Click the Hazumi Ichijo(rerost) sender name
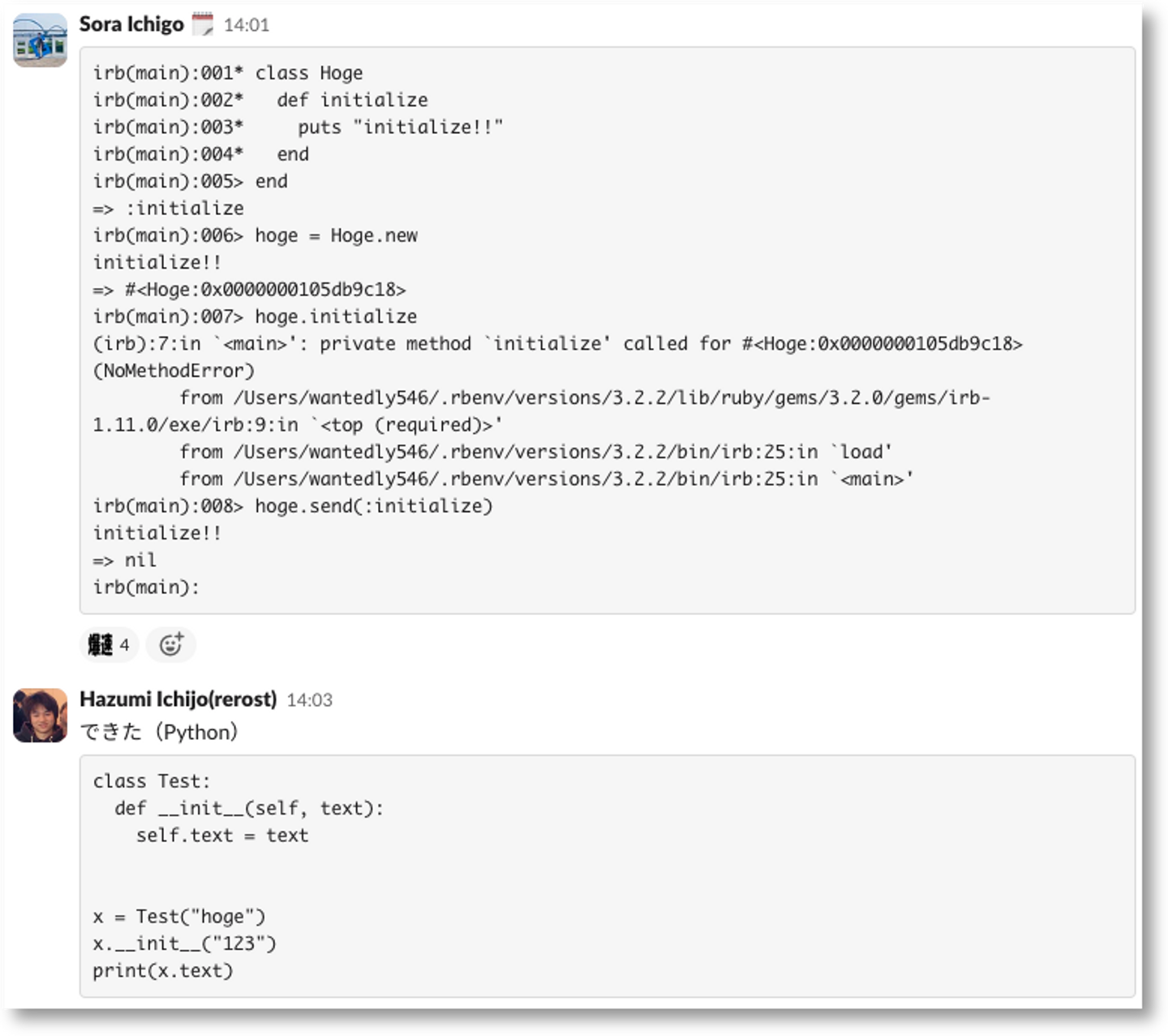Viewport: 1168px width, 1036px height. (178, 699)
